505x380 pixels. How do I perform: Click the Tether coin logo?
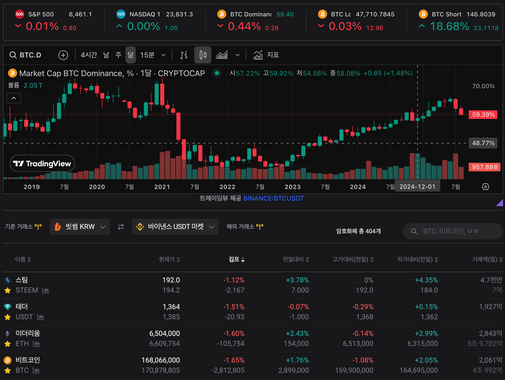(x=7, y=307)
